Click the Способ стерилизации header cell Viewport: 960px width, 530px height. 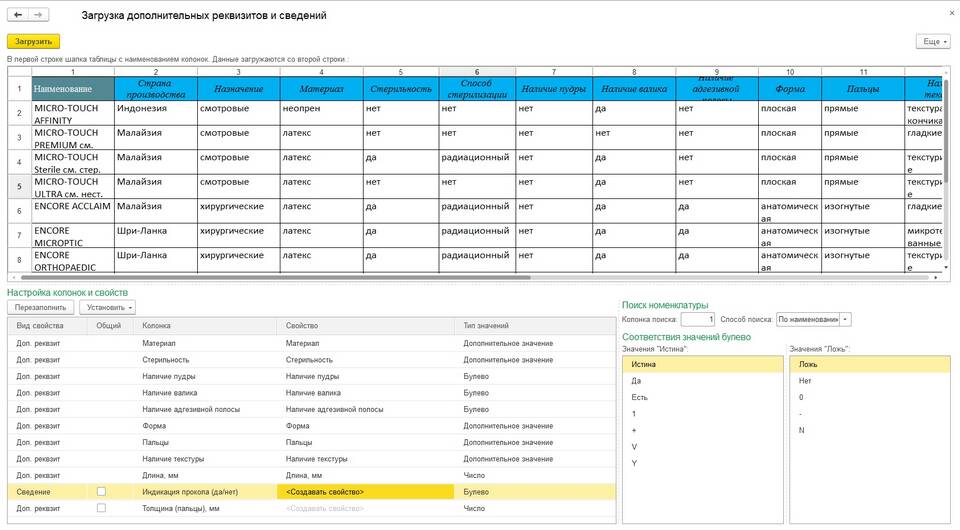[x=477, y=89]
